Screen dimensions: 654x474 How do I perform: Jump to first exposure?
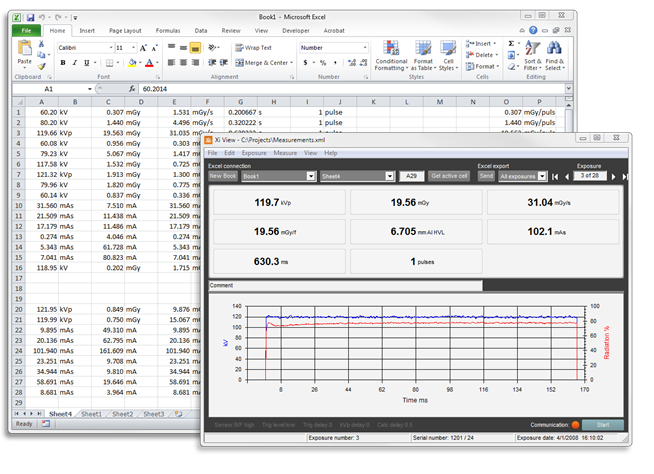pyautogui.click(x=555, y=177)
